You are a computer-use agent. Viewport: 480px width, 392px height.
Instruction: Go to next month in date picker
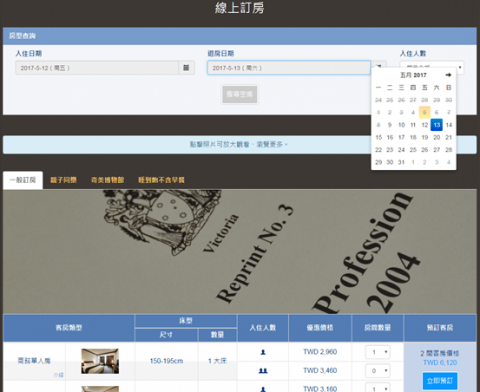pos(448,75)
